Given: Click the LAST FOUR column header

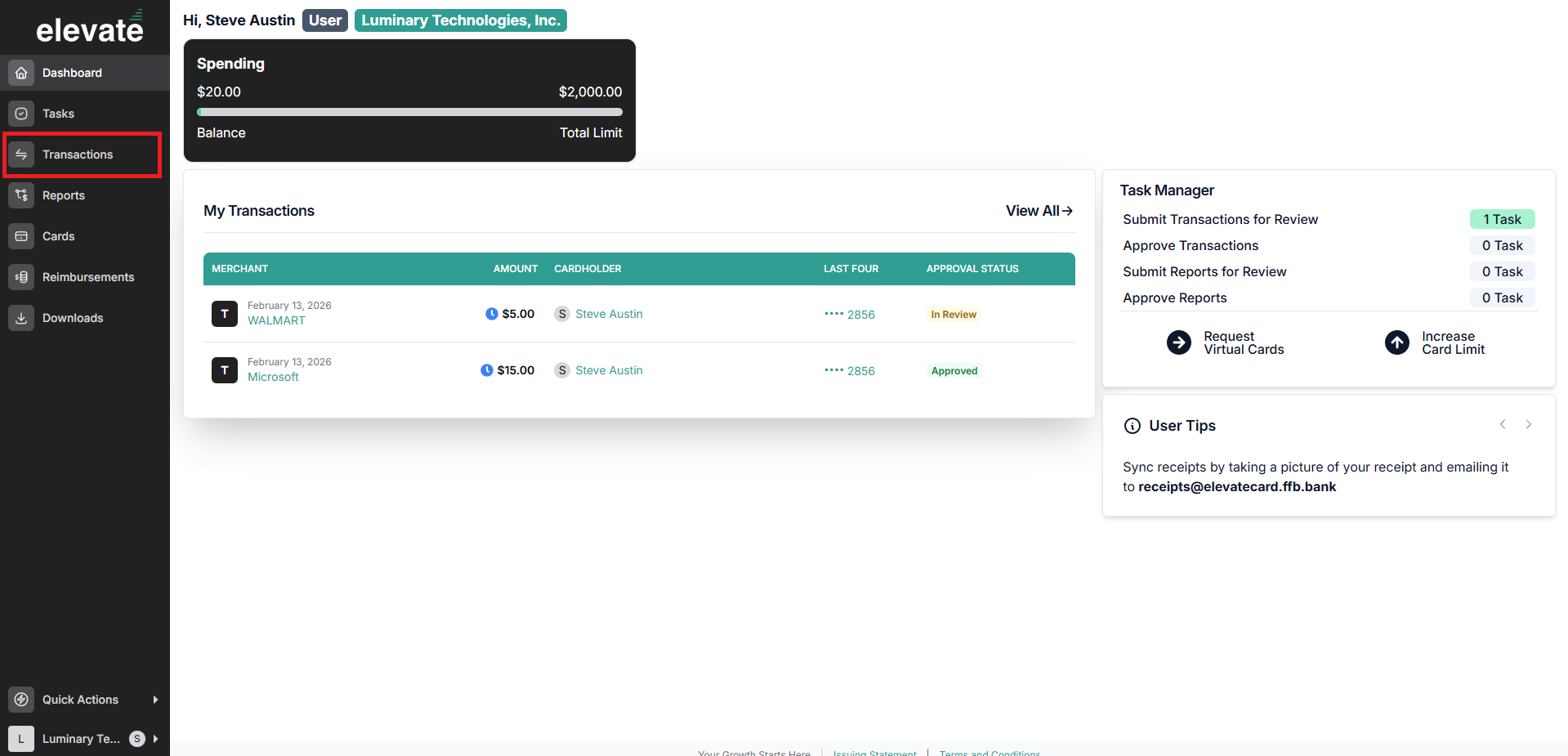Looking at the screenshot, I should [851, 269].
